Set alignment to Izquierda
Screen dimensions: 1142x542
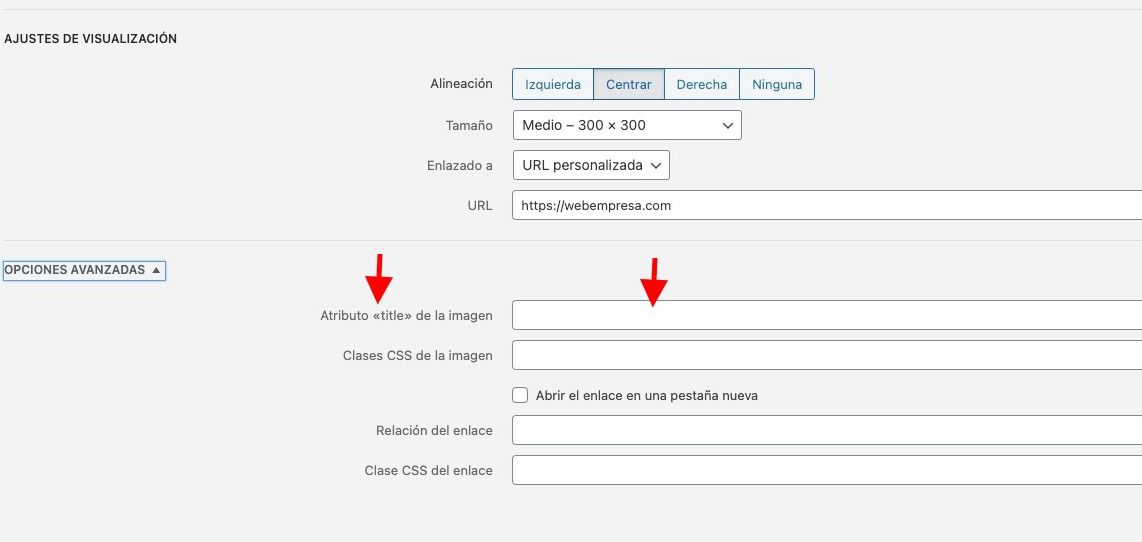[x=553, y=85]
